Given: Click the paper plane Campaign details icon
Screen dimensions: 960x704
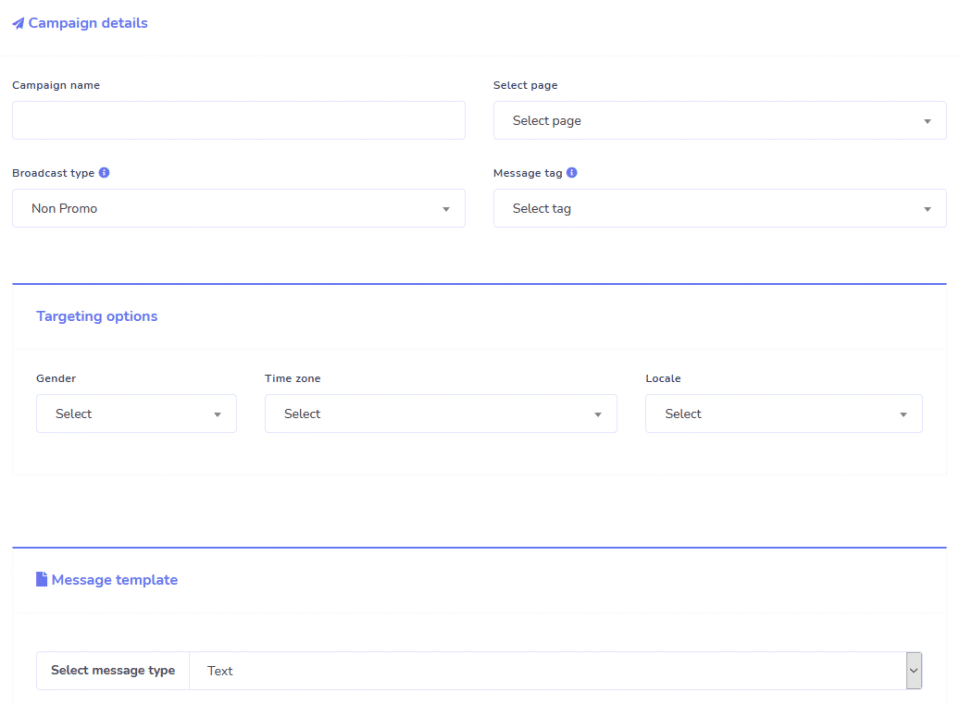Looking at the screenshot, I should [x=18, y=23].
